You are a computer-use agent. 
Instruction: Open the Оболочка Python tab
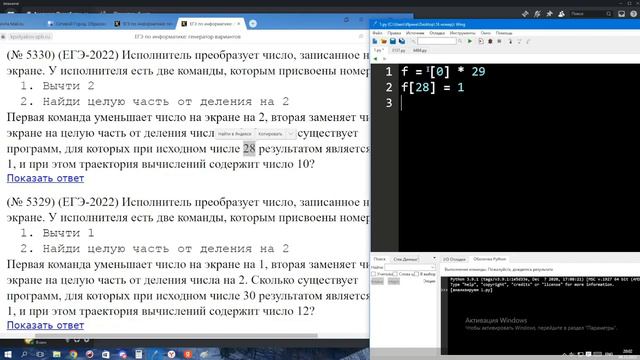coord(489,259)
